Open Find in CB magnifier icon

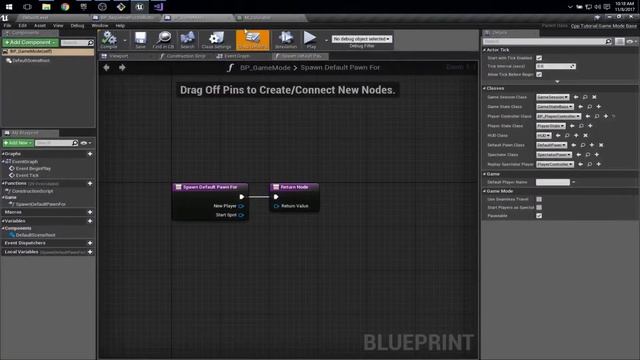pyautogui.click(x=163, y=40)
